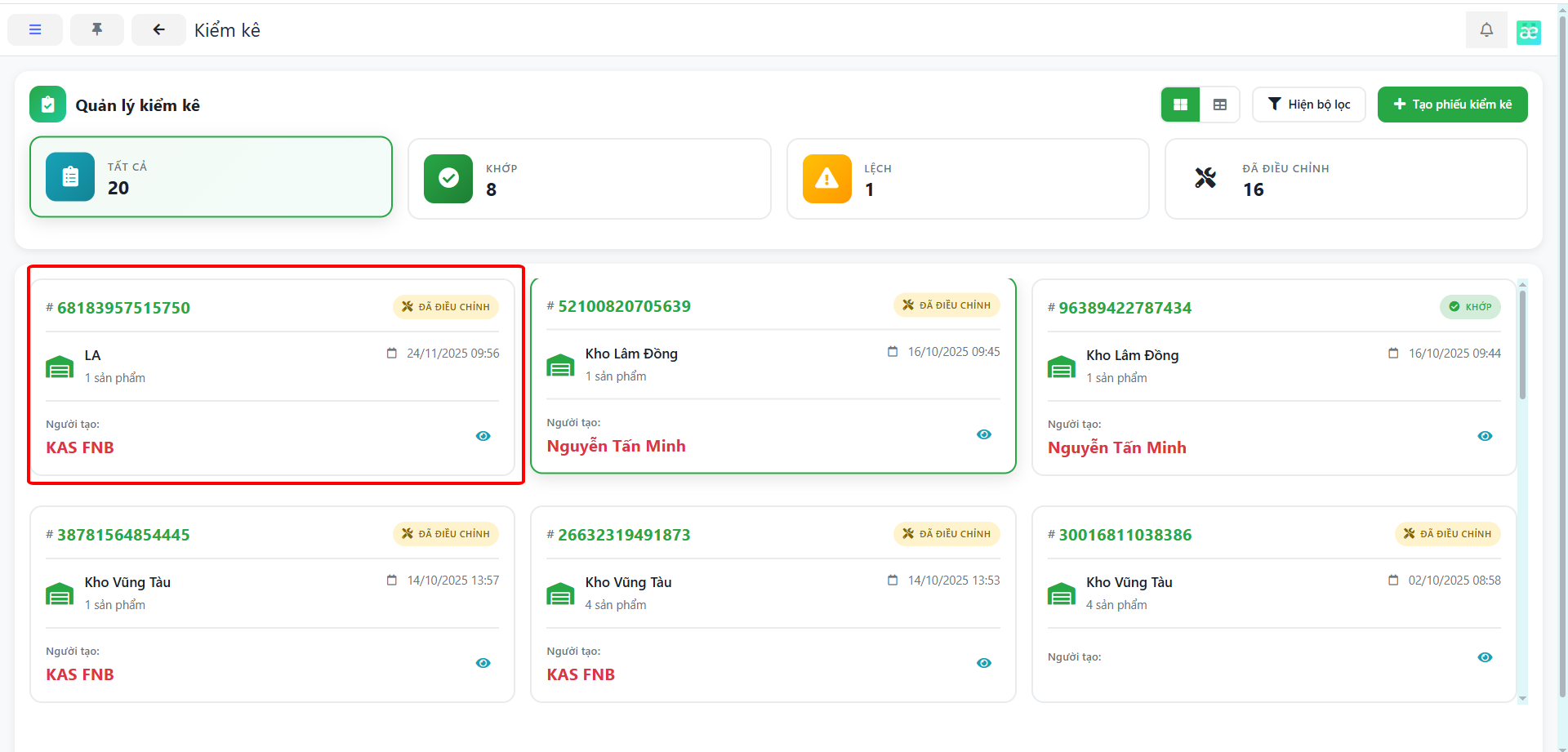Click eye icon on slip 26632319491873

(x=984, y=663)
